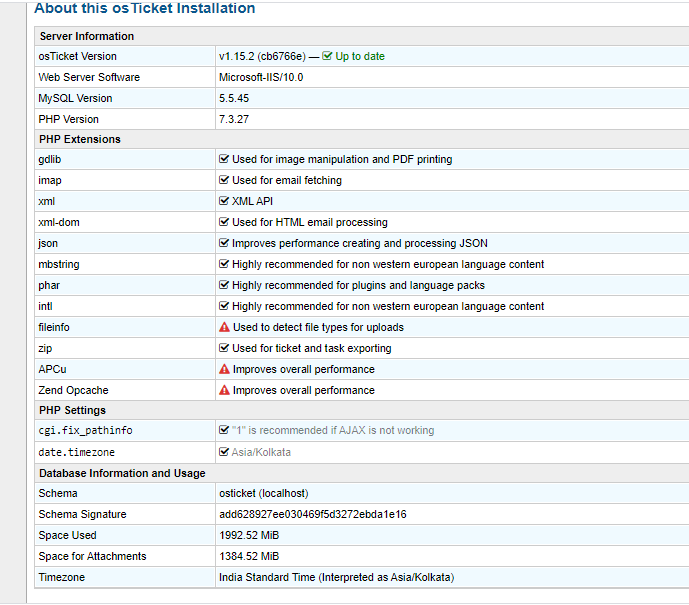The width and height of the screenshot is (689, 605).
Task: Click the Schema Signature hash value
Action: (x=312, y=514)
